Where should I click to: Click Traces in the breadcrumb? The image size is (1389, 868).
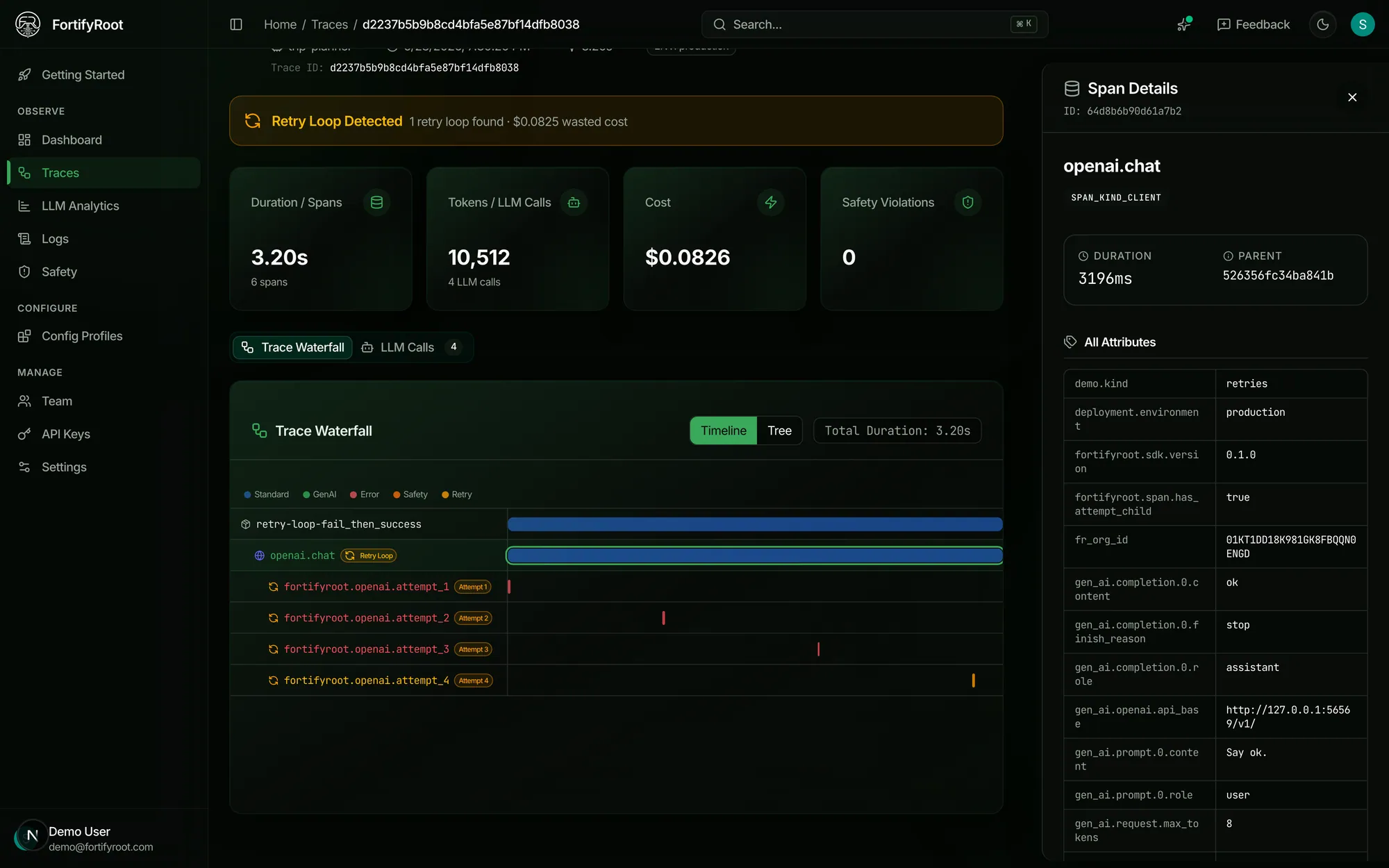pyautogui.click(x=329, y=24)
